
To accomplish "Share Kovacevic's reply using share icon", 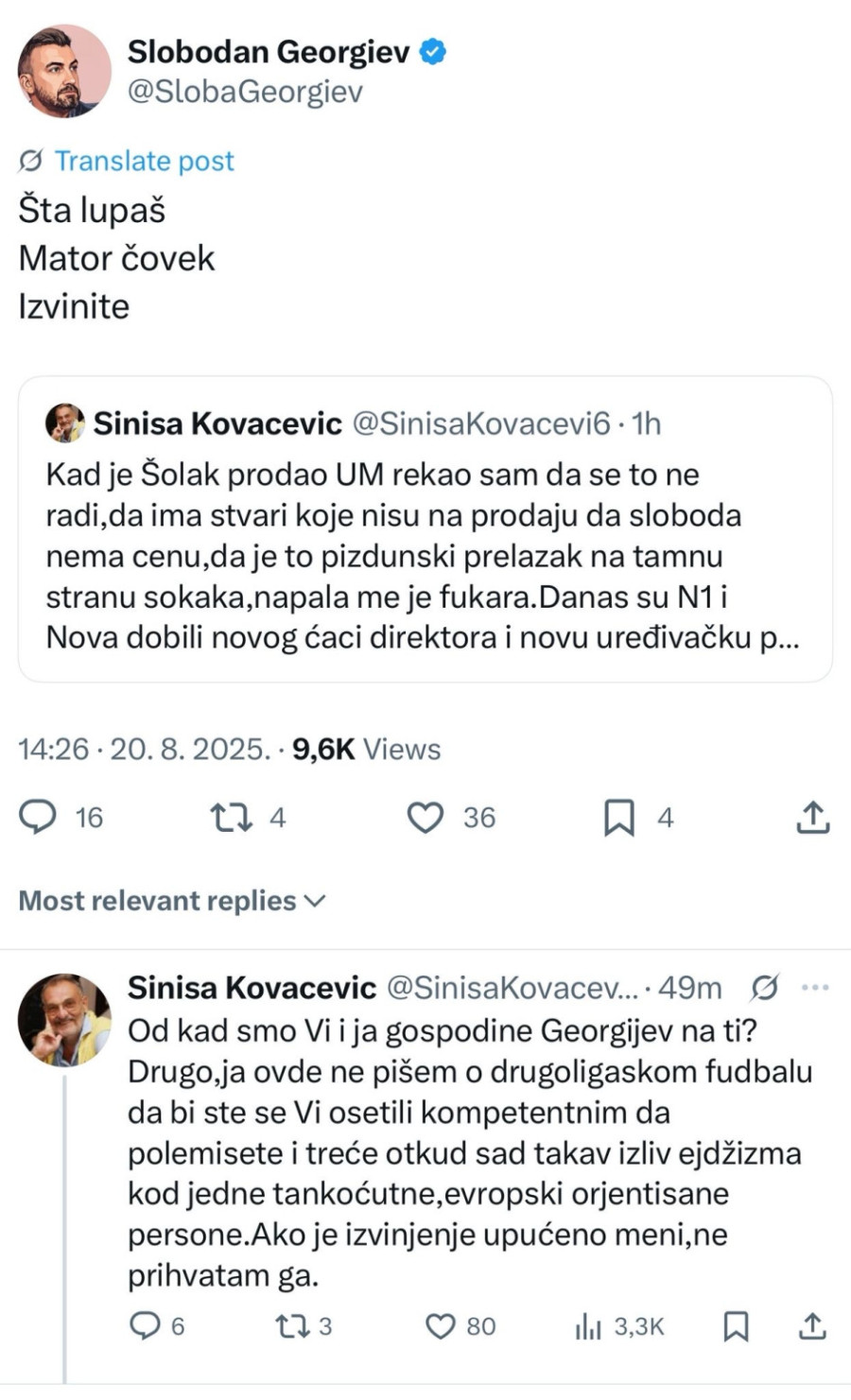I will pyautogui.click(x=812, y=1326).
